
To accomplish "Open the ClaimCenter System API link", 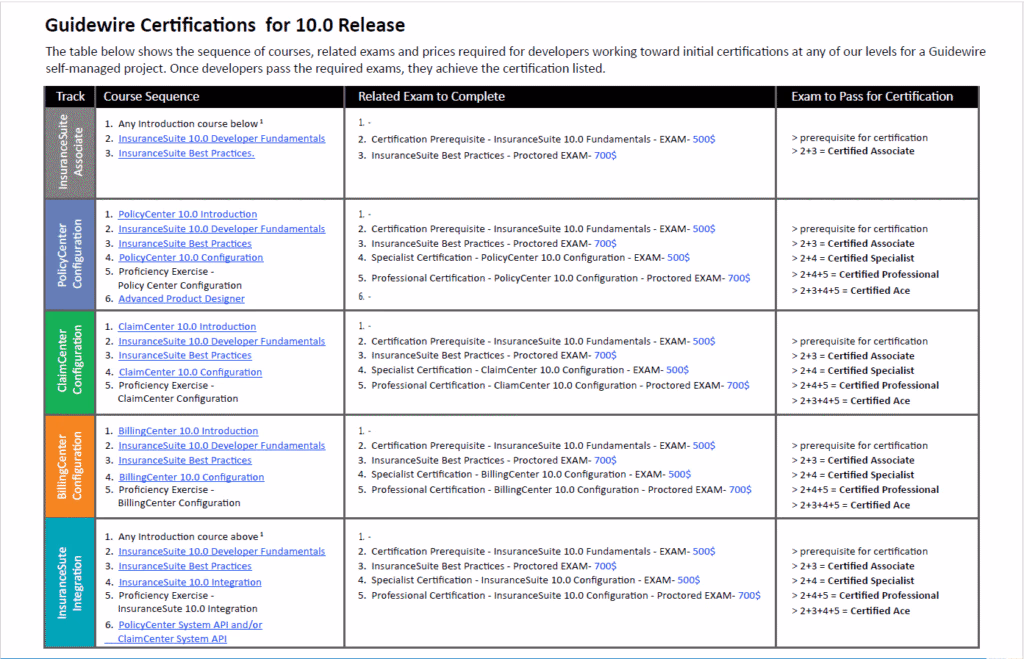I will pyautogui.click(x=172, y=639).
